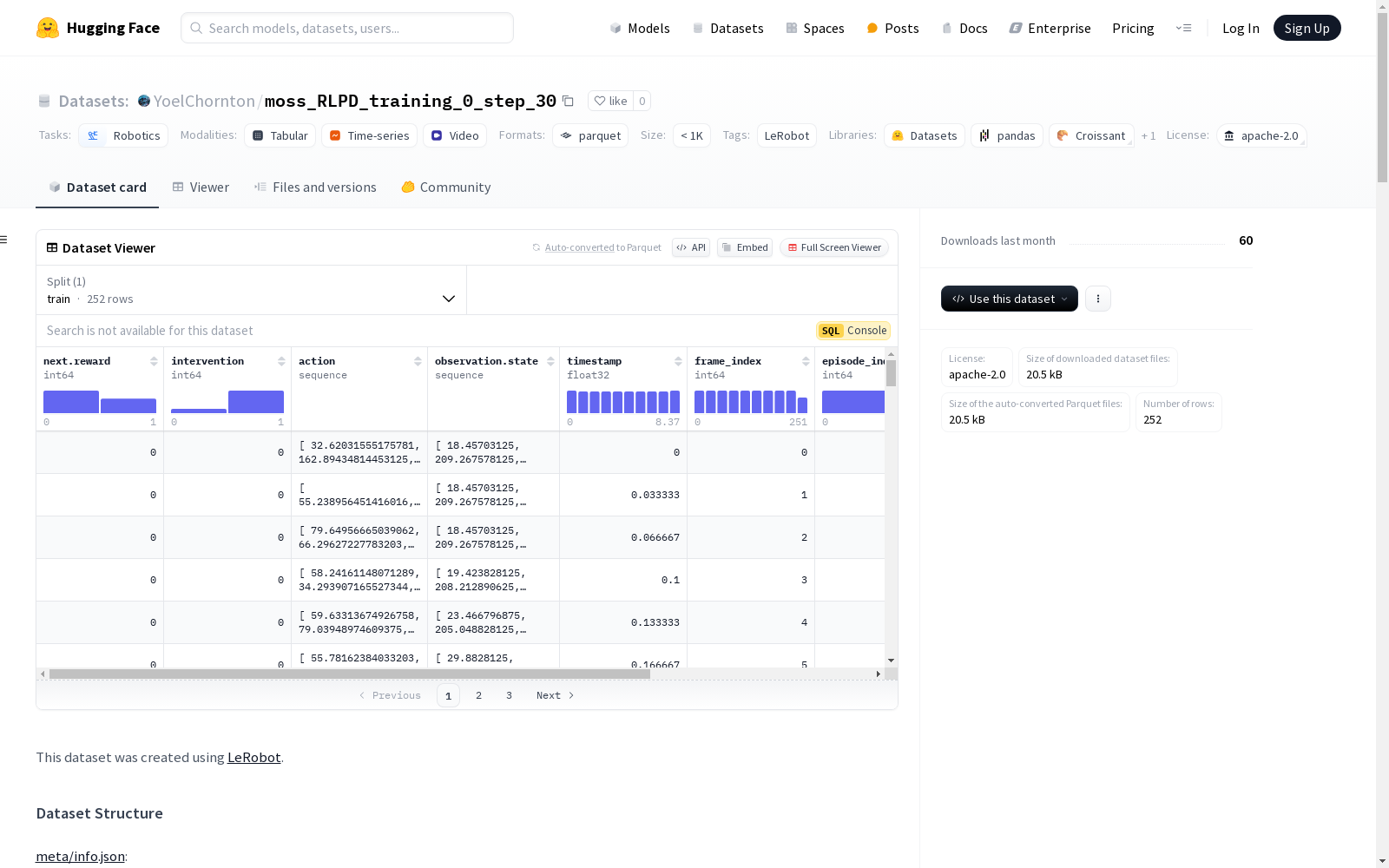The image size is (1389, 868).
Task: Filter by parquet format tag
Action: pyautogui.click(x=590, y=135)
